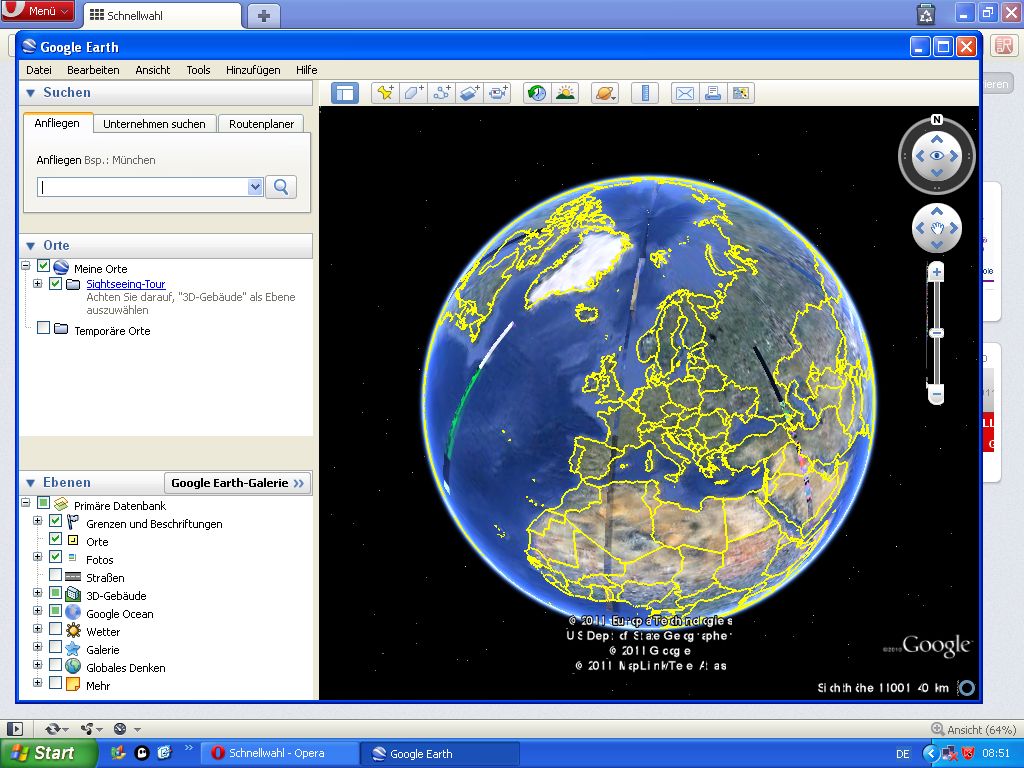Select the Galerie layer row
1024x768 pixels.
pyautogui.click(x=103, y=650)
